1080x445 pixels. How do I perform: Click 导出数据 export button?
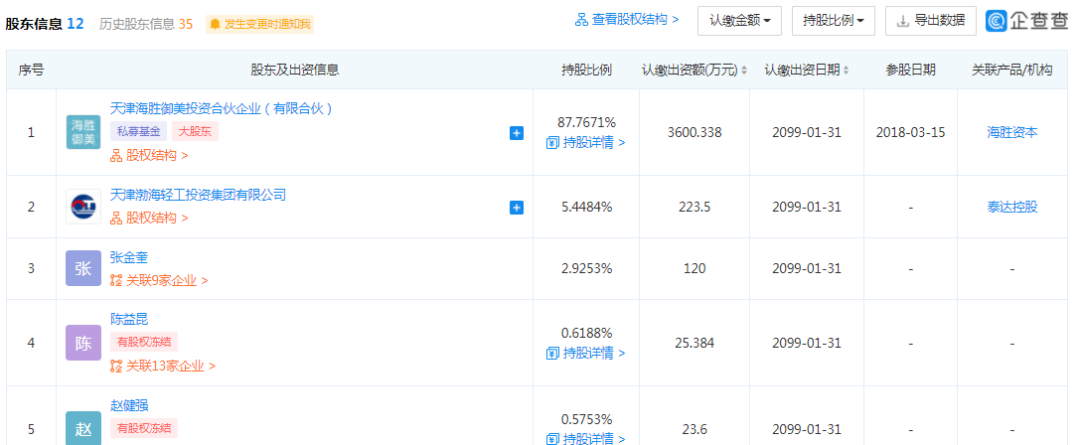pos(930,20)
